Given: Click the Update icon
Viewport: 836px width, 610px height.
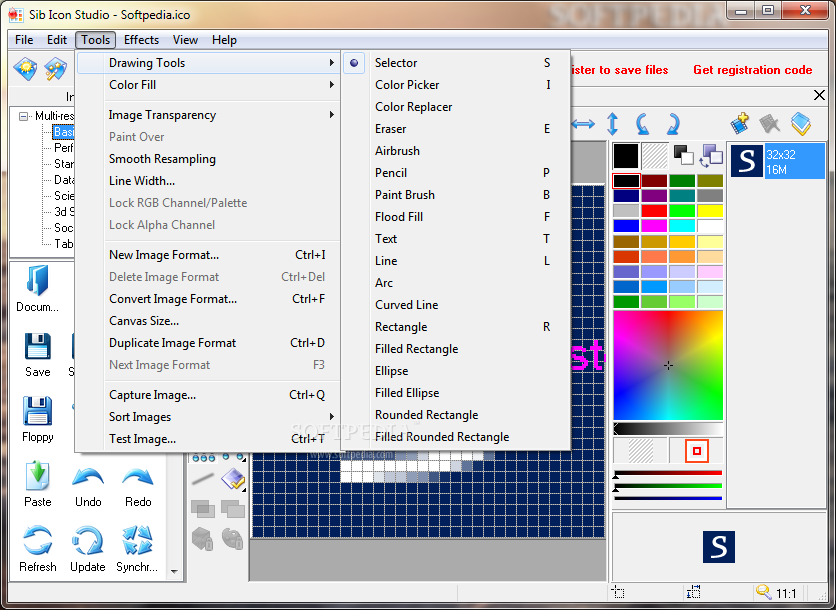Looking at the screenshot, I should pyautogui.click(x=88, y=541).
